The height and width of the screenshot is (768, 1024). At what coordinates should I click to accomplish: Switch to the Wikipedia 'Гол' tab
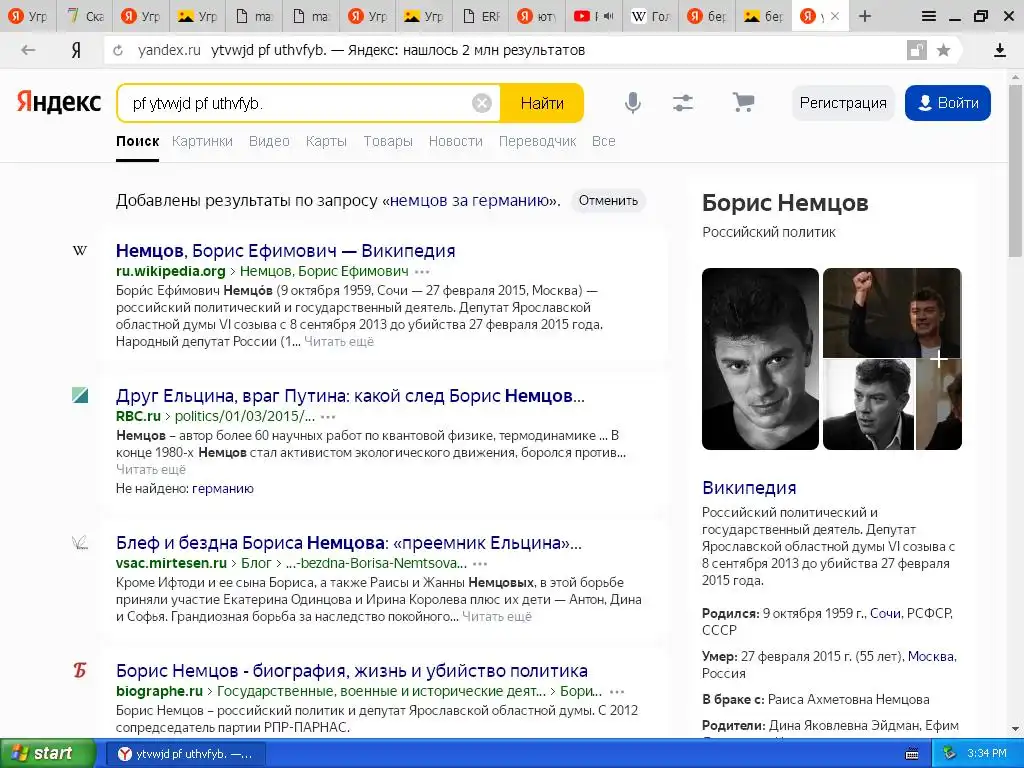tap(650, 16)
